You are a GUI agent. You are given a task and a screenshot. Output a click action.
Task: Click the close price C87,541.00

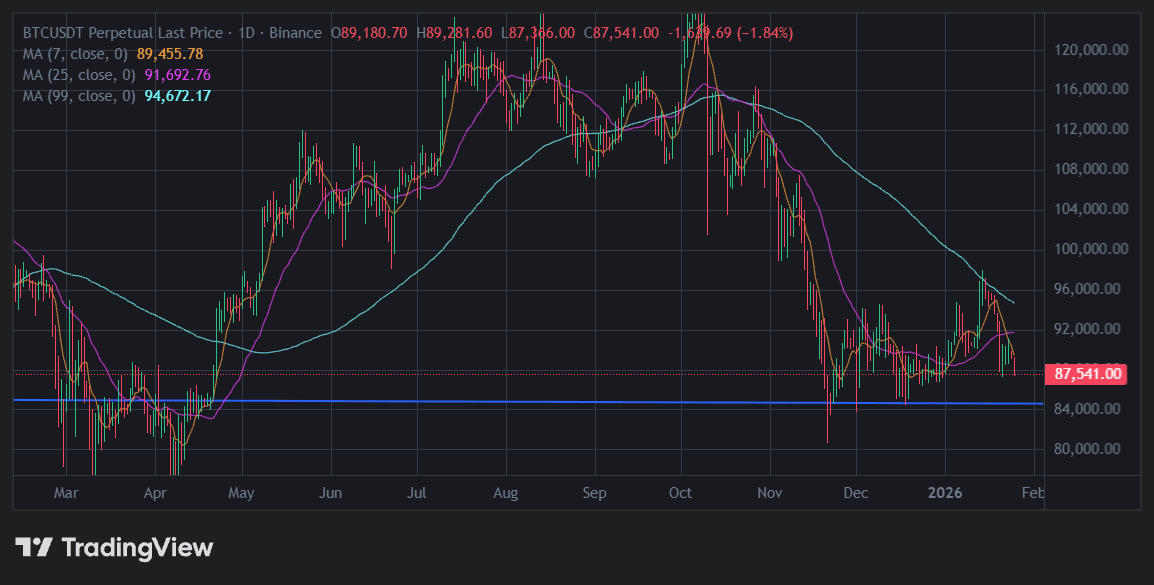tap(621, 33)
